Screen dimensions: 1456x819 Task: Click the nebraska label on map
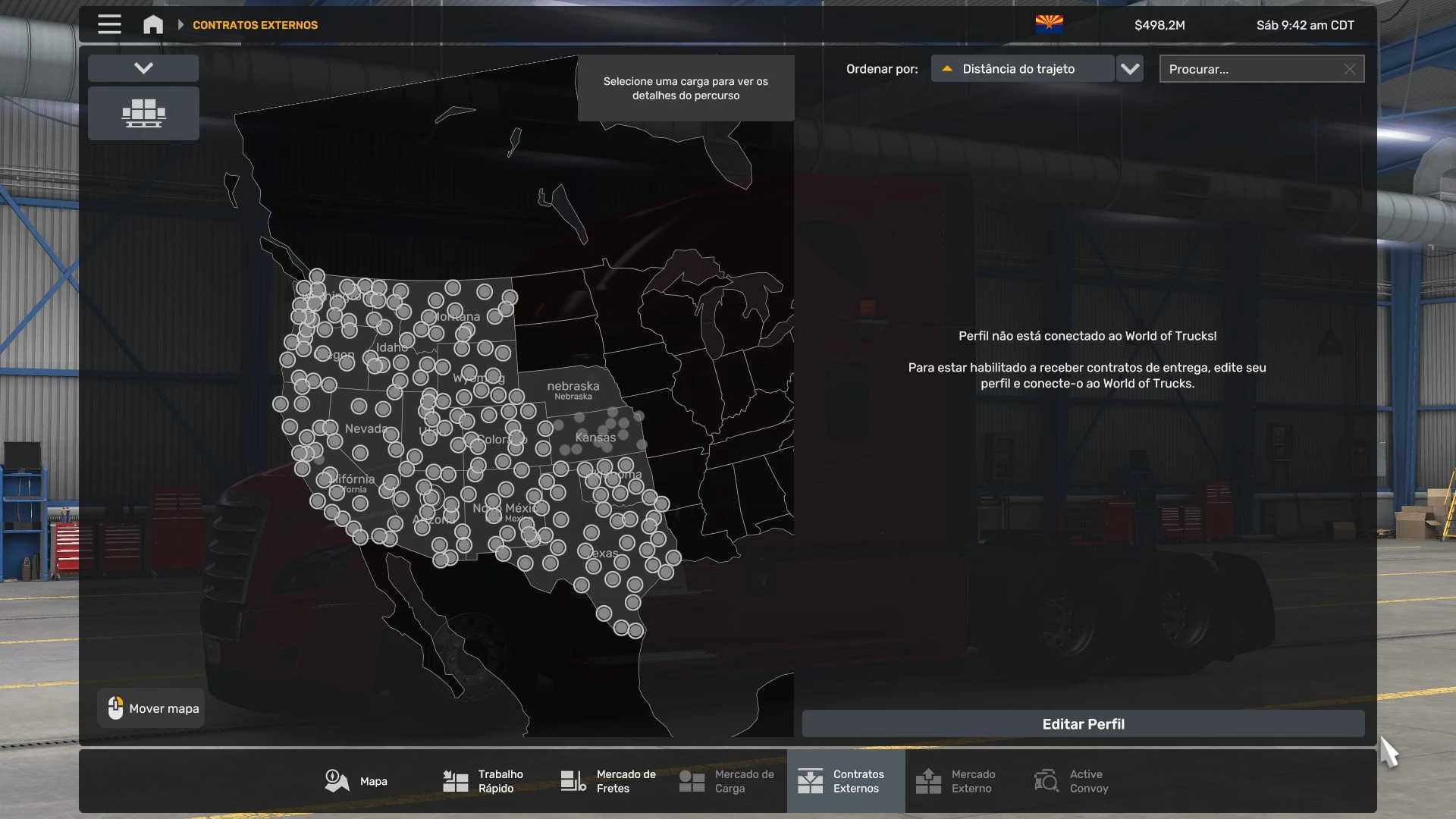[573, 386]
